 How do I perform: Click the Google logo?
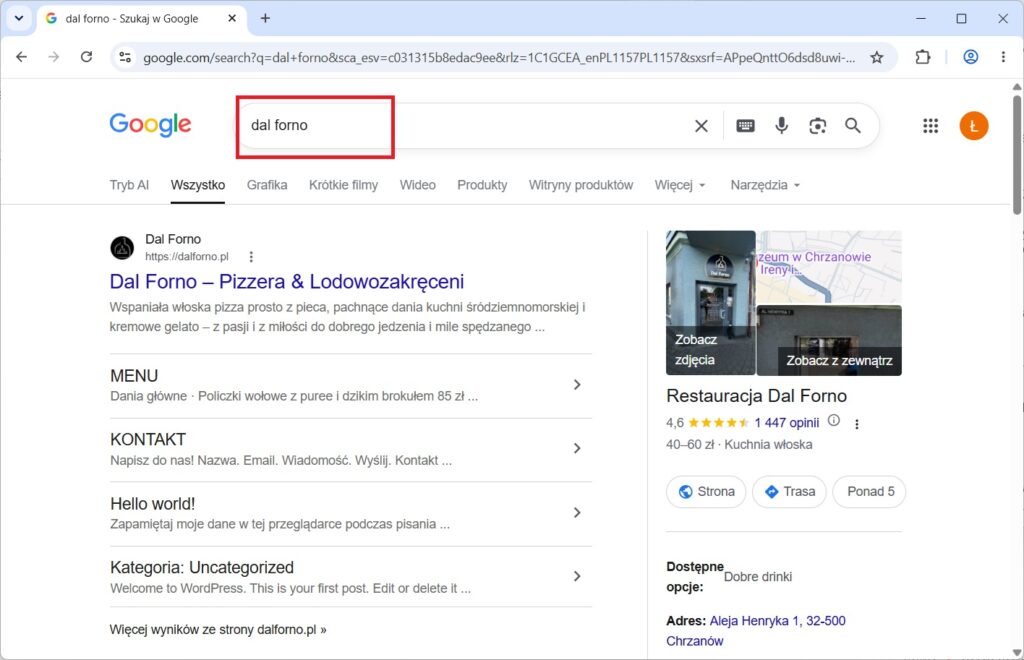tap(150, 124)
